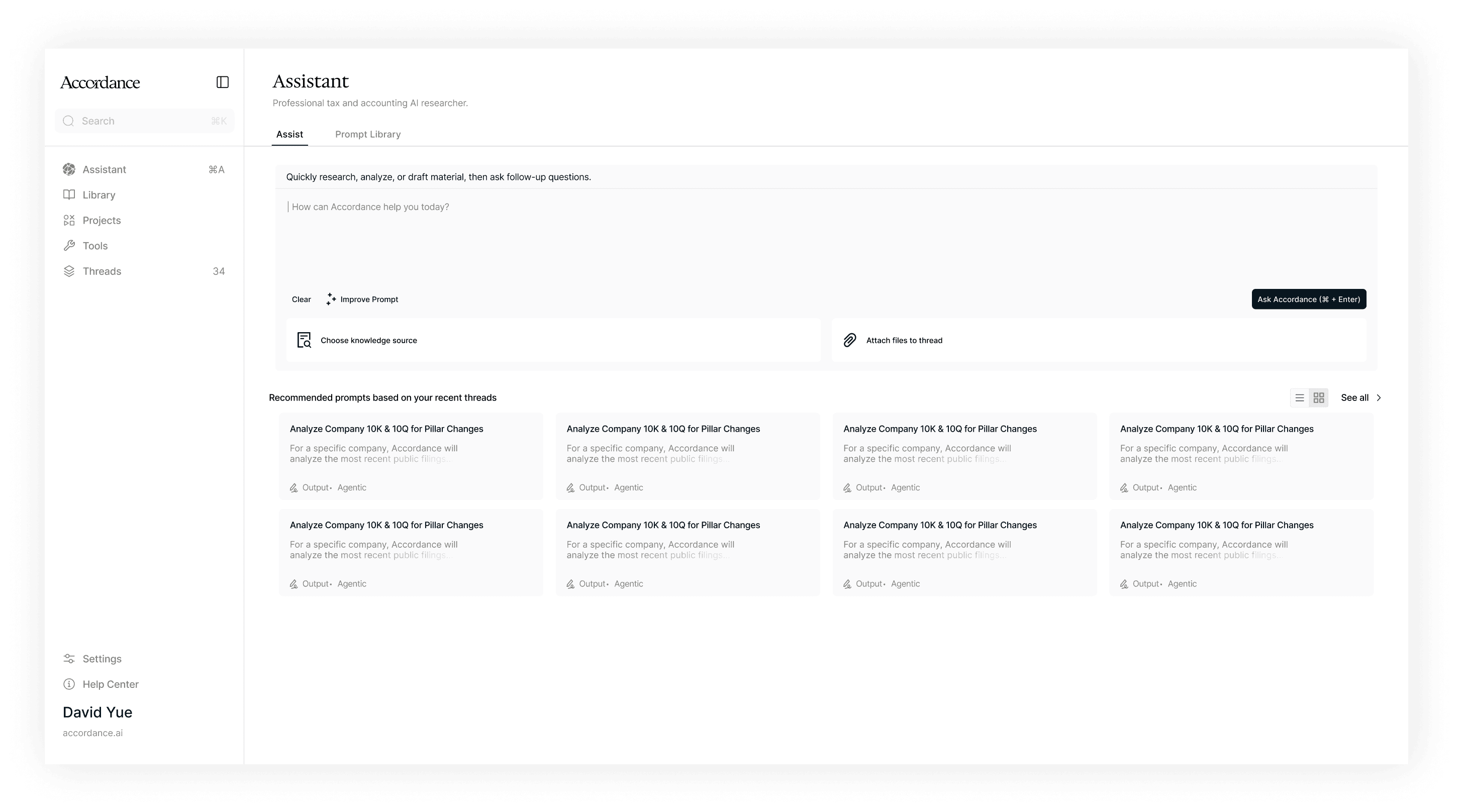Click the Output pen icon in second bottom-row card
Image resolution: width=1460 pixels, height=812 pixels.
(571, 584)
